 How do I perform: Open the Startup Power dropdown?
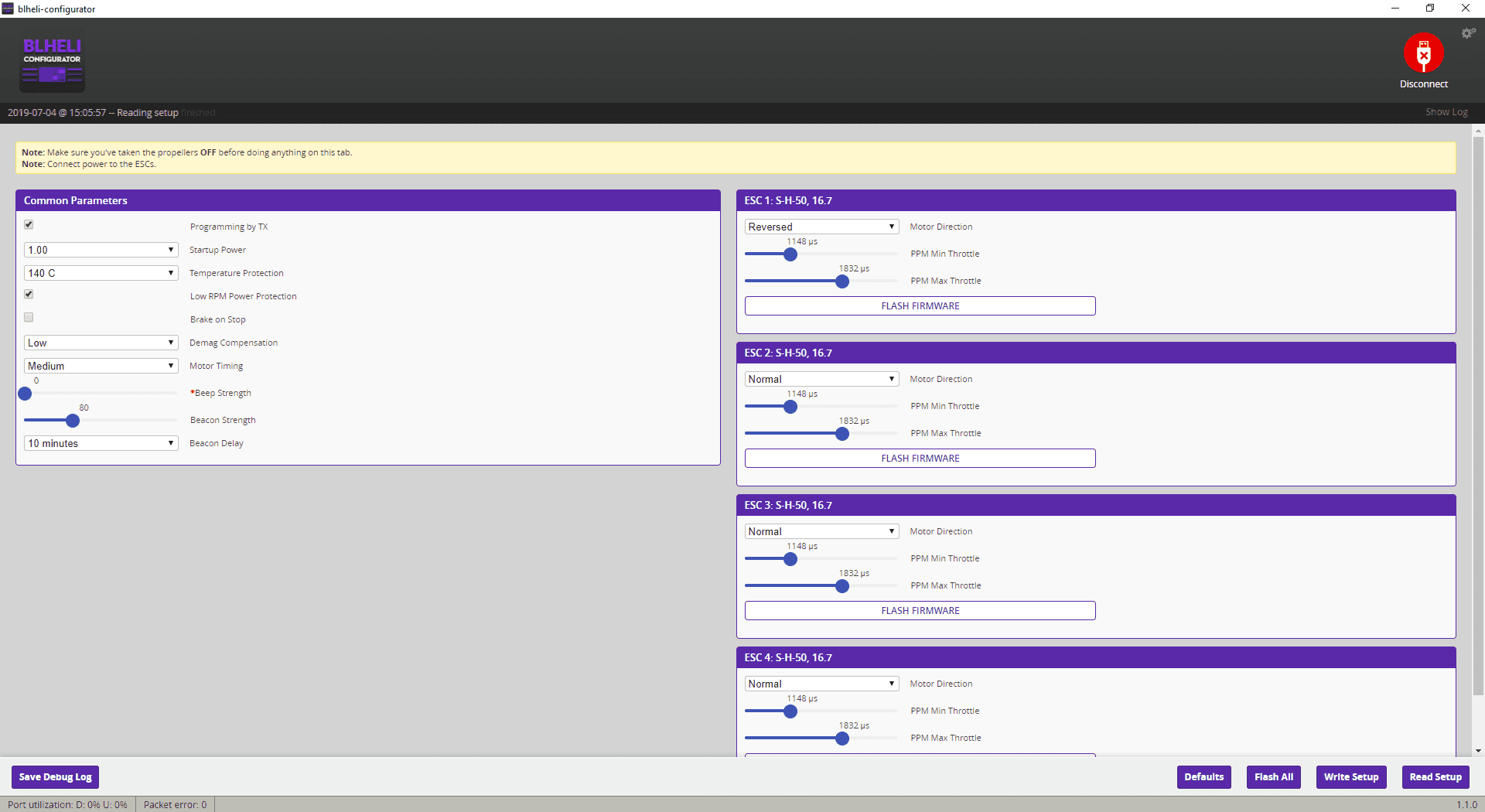(101, 250)
